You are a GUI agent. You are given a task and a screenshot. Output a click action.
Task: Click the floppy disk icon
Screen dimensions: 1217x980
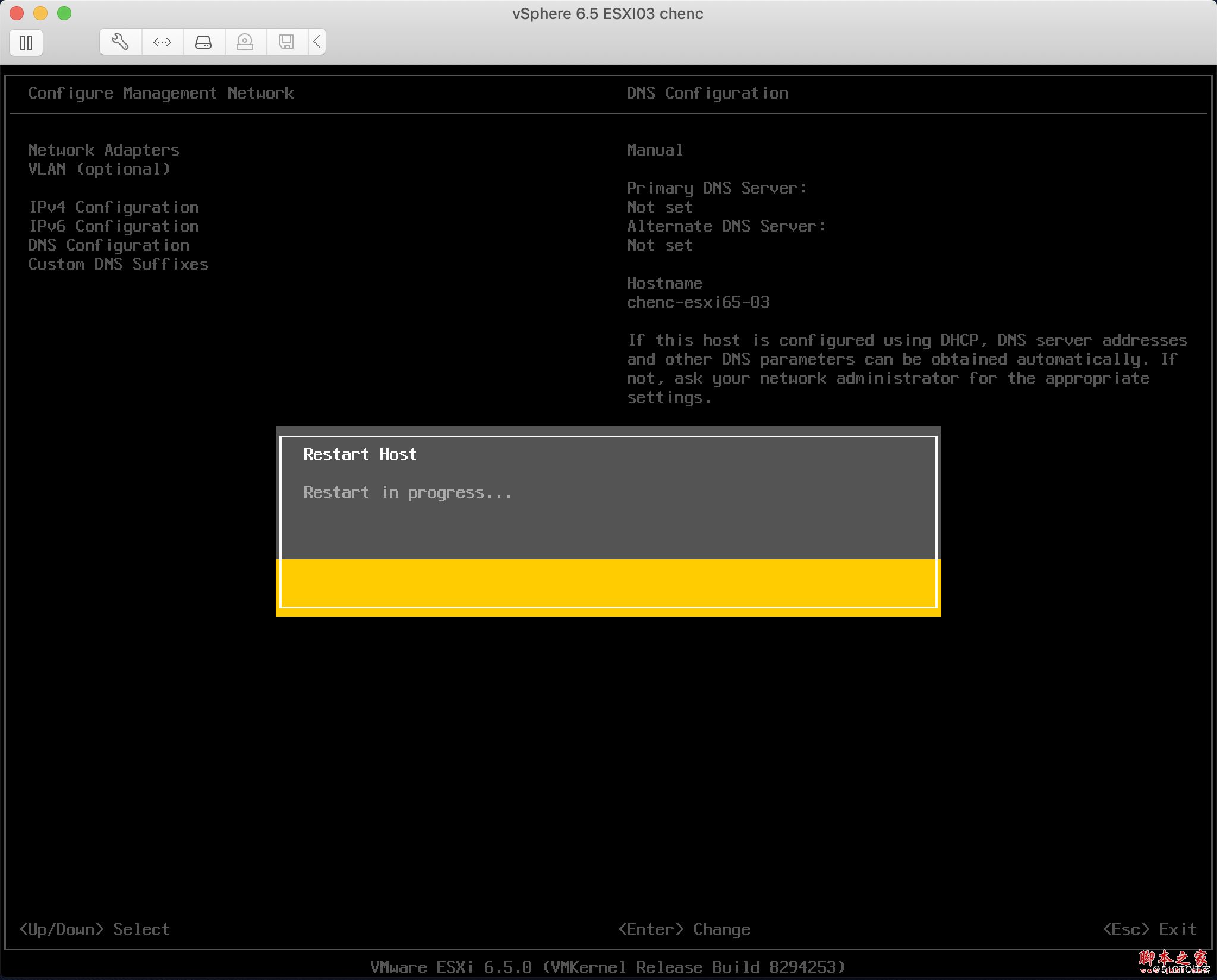coord(286,42)
